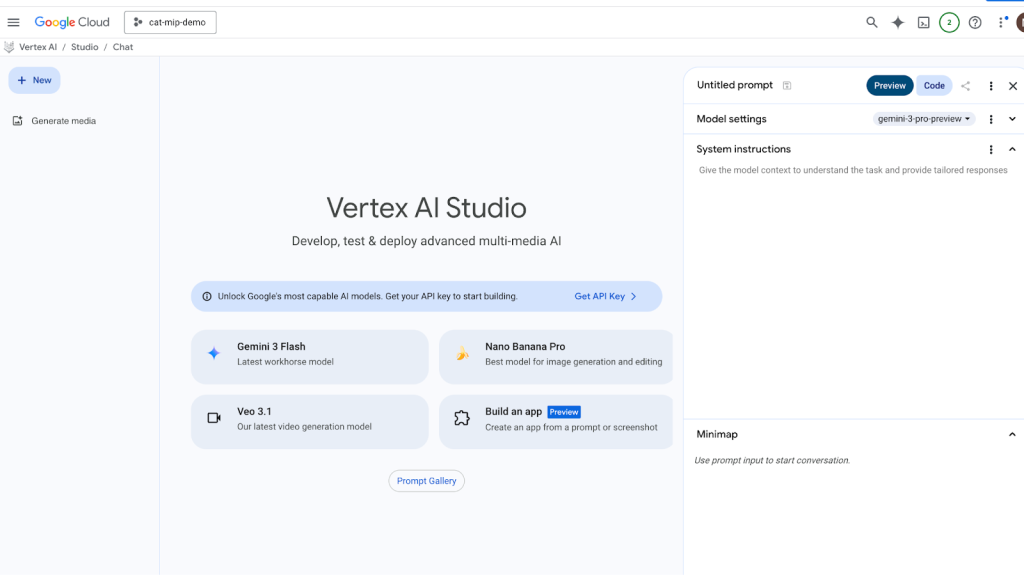This screenshot has height=575, width=1024.
Task: Open Gemini assistant sparkle icon
Action: (x=898, y=22)
